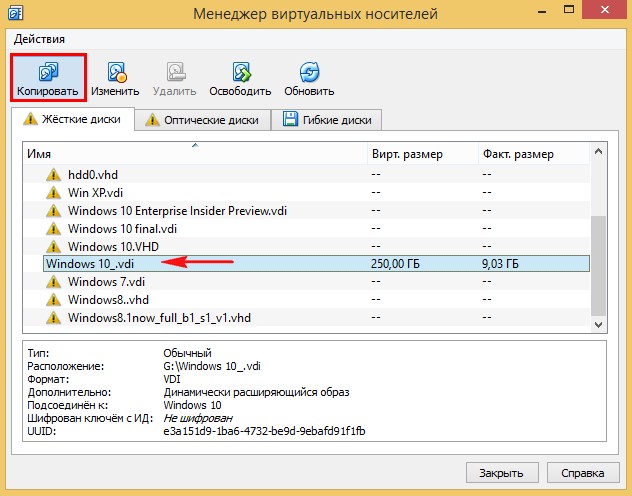Select Windows 10 Enterprise Insider Preview.vdi
This screenshot has width=632, height=496.
click(x=306, y=211)
